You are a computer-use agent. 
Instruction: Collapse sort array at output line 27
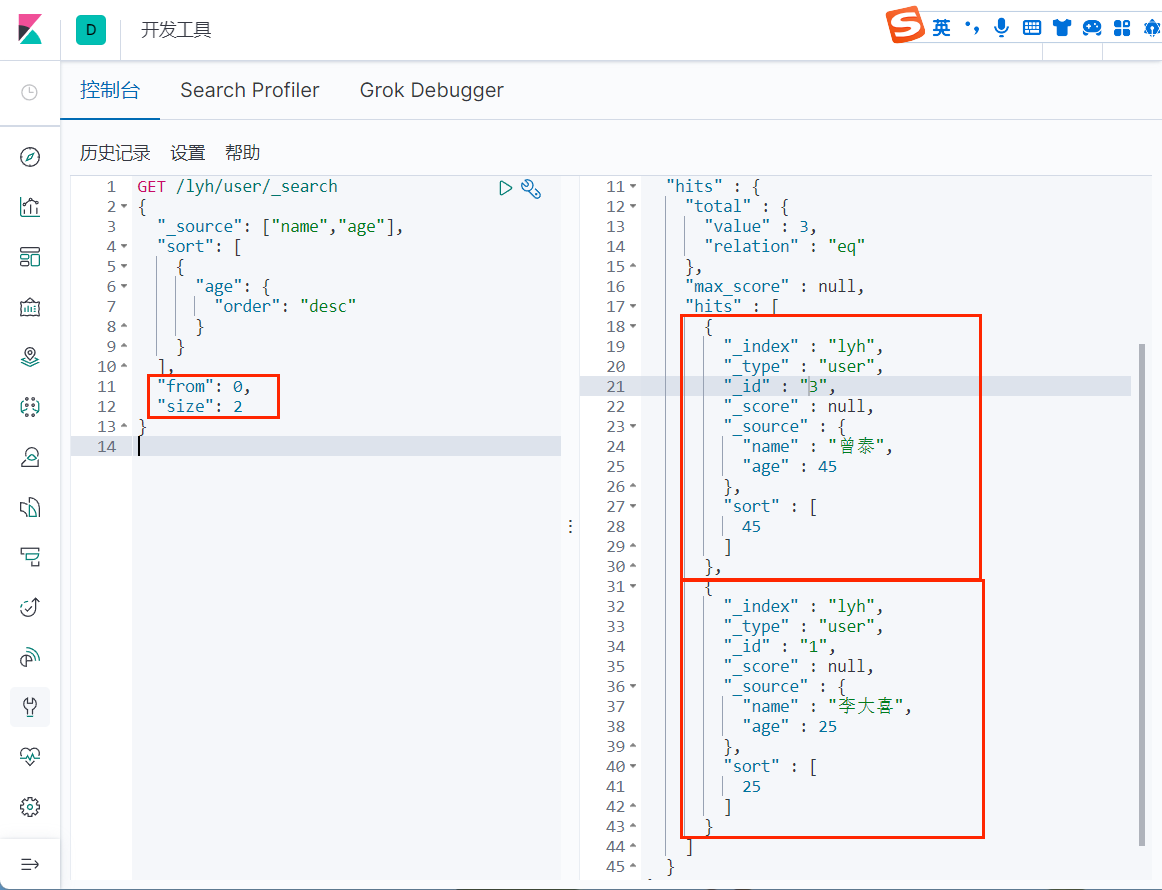pyautogui.click(x=633, y=507)
